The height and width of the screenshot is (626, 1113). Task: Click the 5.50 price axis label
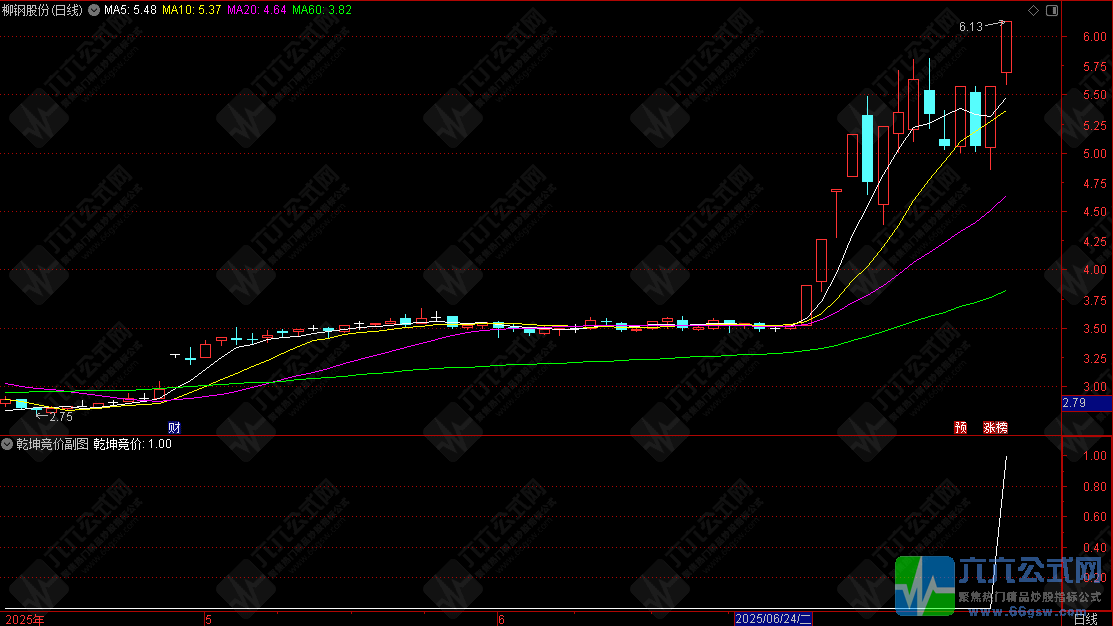(1095, 95)
